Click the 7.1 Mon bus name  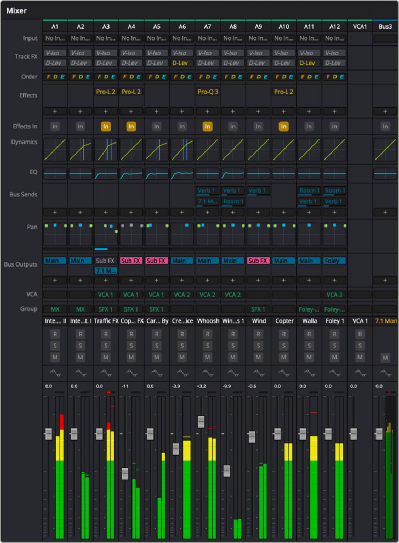click(x=385, y=321)
